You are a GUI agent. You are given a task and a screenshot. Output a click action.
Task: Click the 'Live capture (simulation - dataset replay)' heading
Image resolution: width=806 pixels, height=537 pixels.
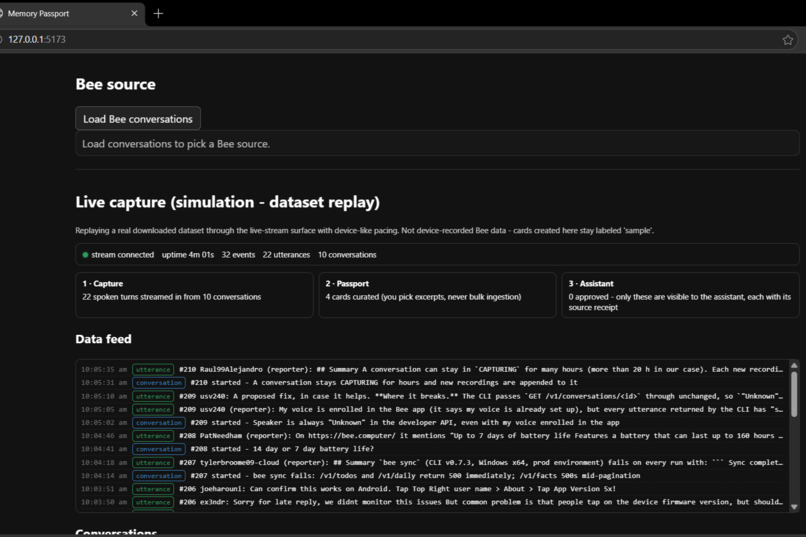[228, 202]
